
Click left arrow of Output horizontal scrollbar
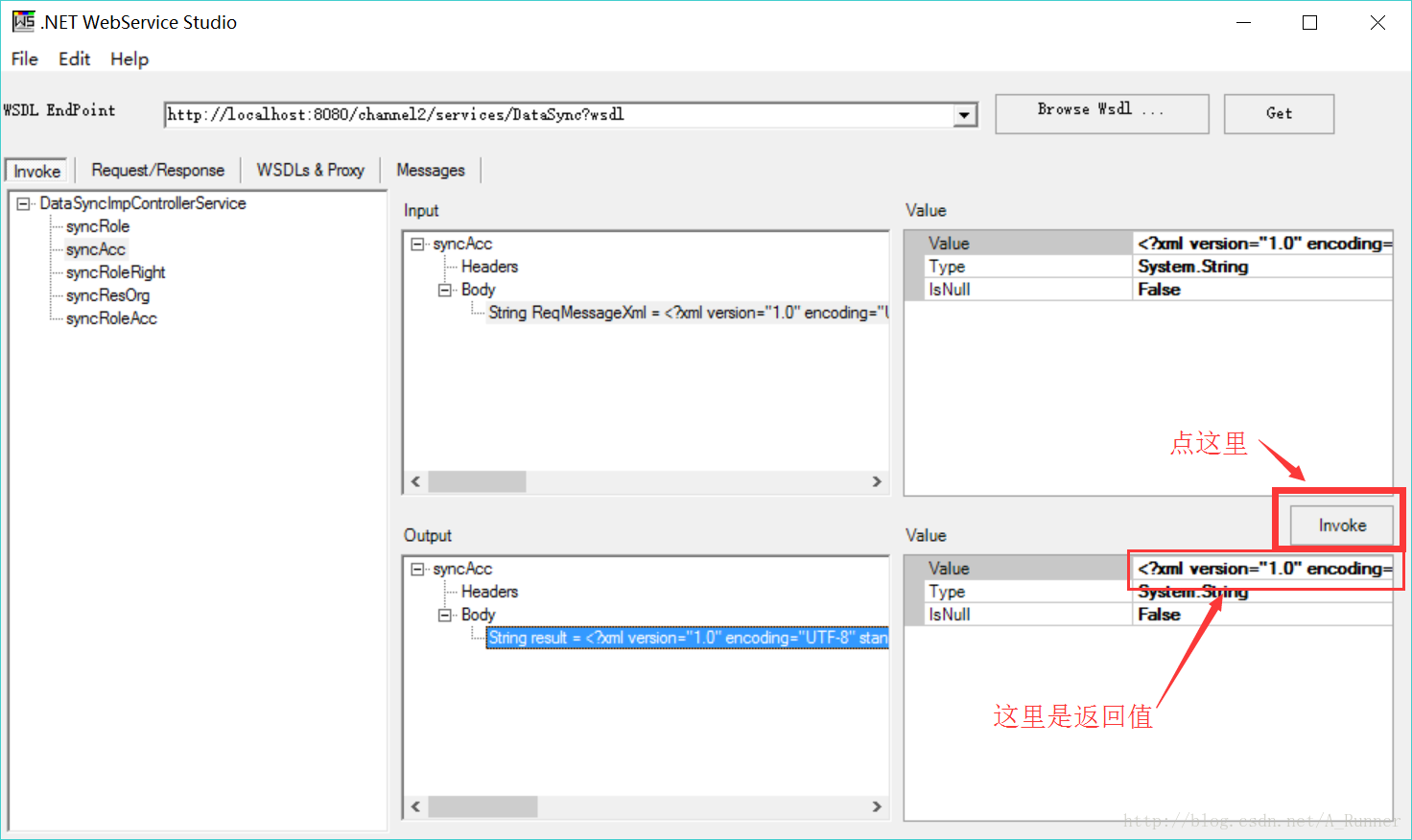[x=415, y=806]
